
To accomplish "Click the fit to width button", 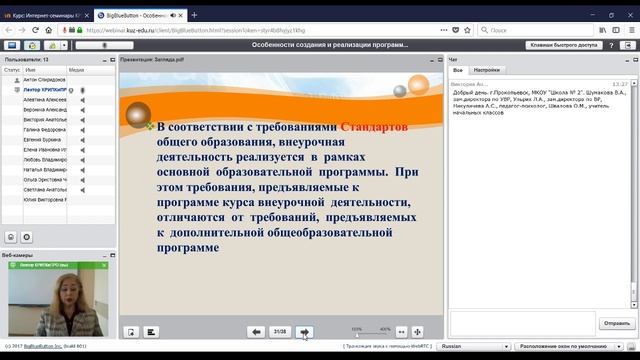I will pos(402,332).
